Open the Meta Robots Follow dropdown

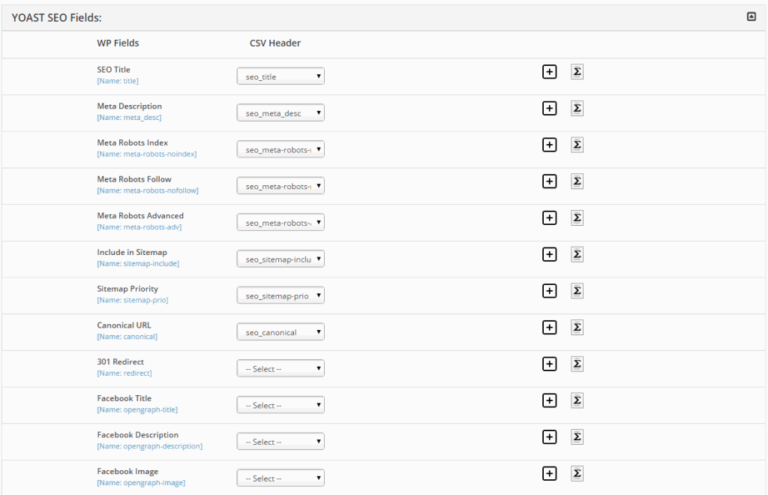[281, 186]
